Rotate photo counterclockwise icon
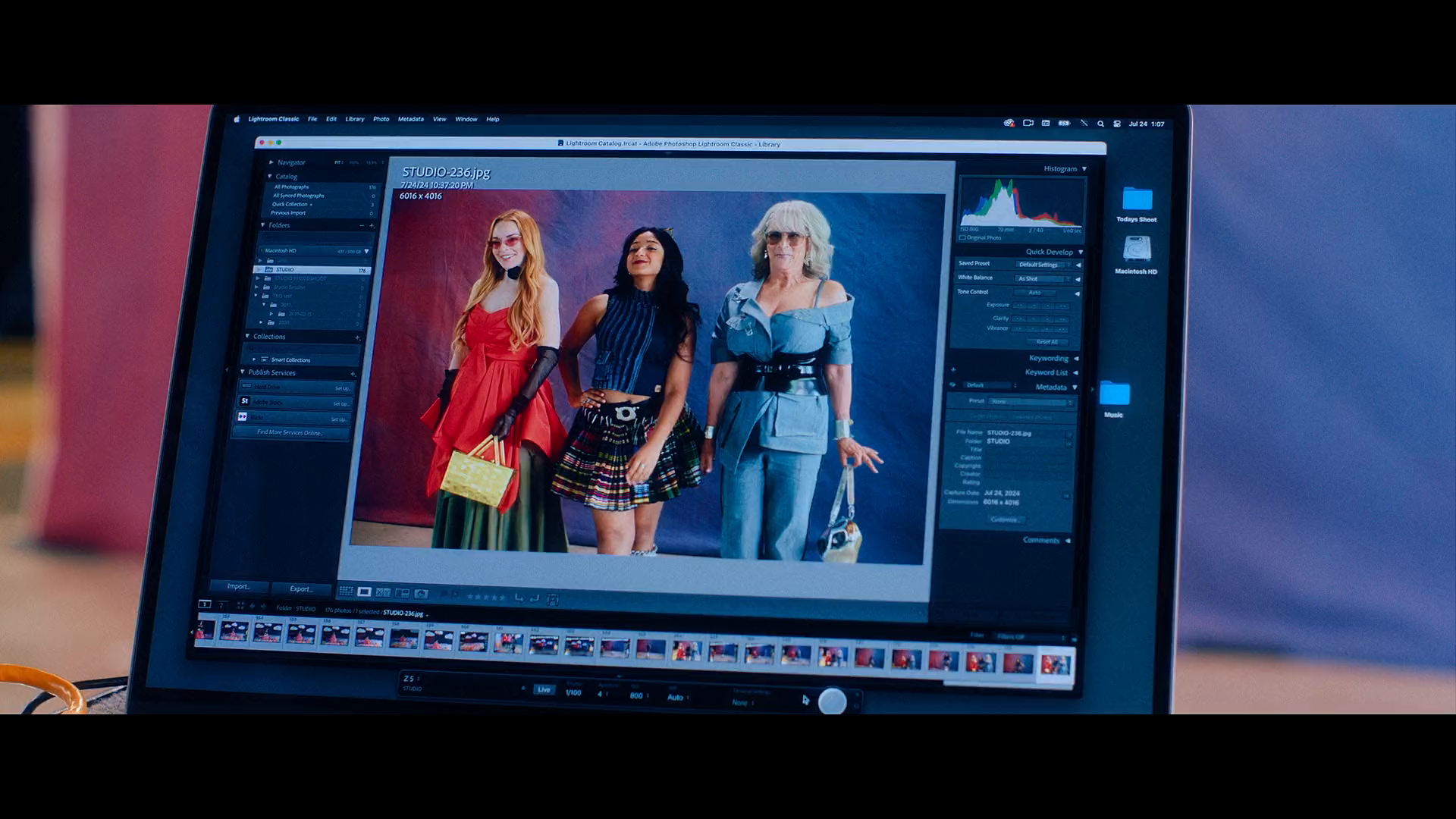 pyautogui.click(x=519, y=598)
